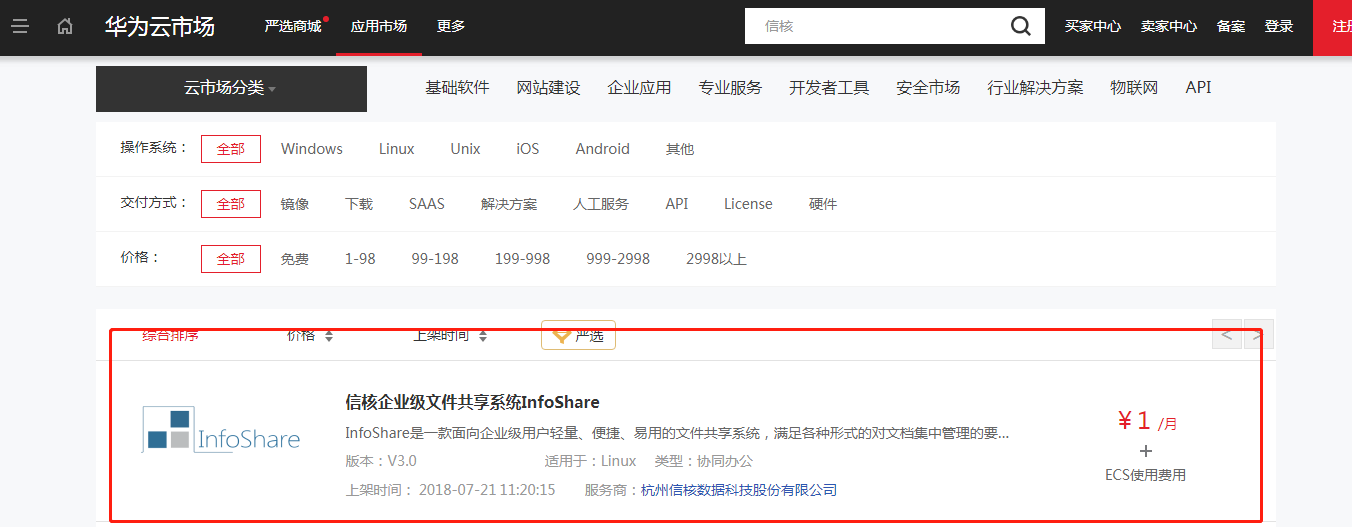Image resolution: width=1352 pixels, height=527 pixels.
Task: Open 基础软件 category
Action: 457,88
